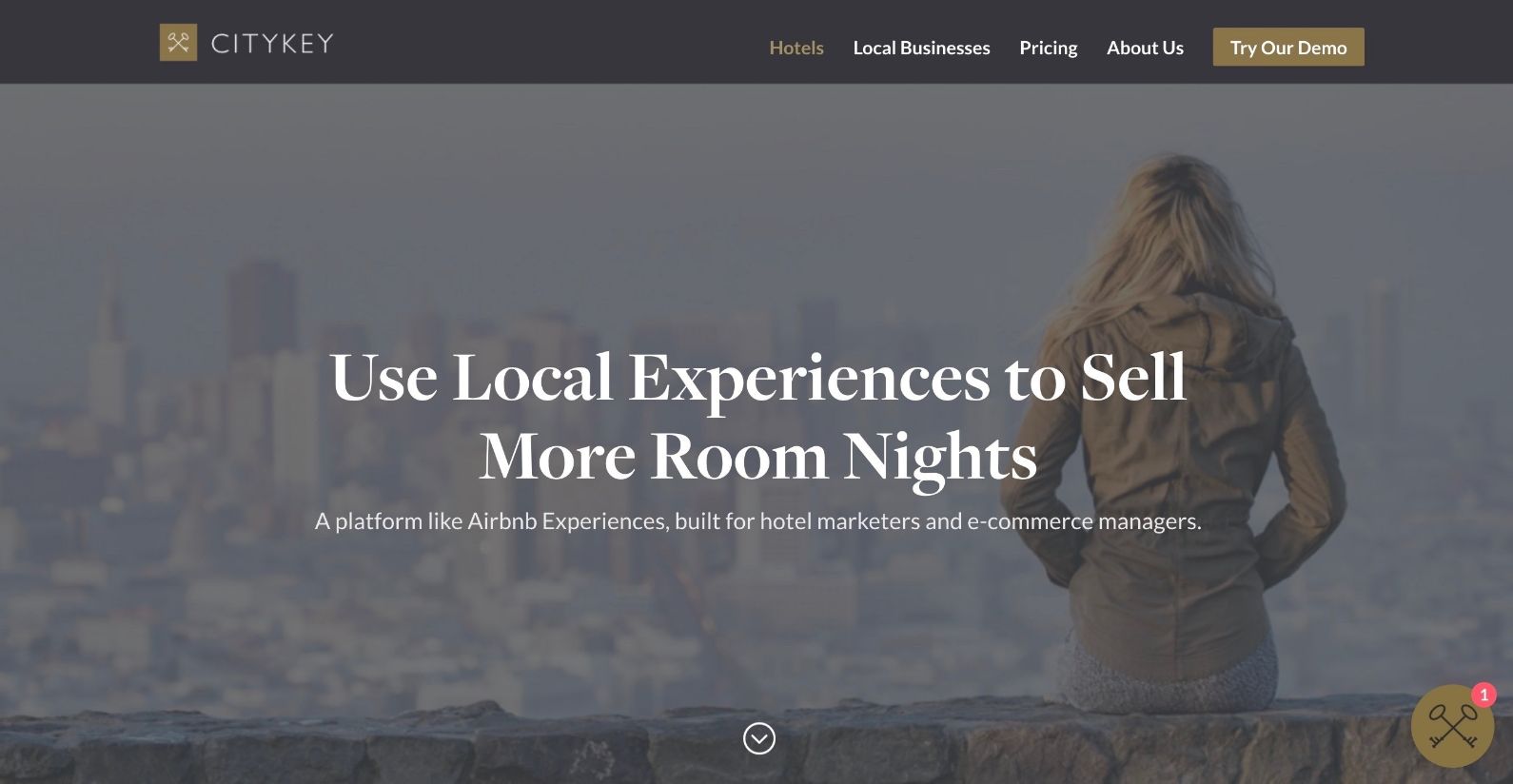Click the headline line 'Use Local Experiences to Sell'

758,378
